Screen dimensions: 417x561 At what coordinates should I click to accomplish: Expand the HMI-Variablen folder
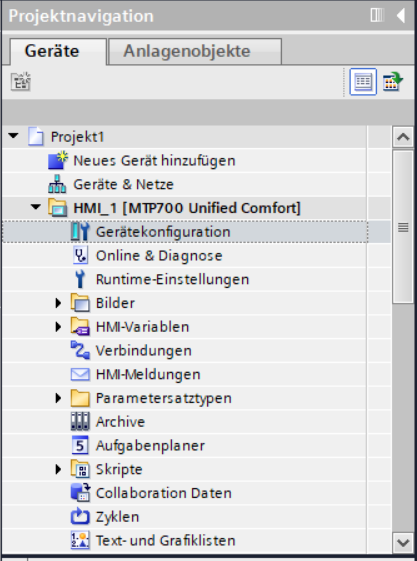[58, 327]
